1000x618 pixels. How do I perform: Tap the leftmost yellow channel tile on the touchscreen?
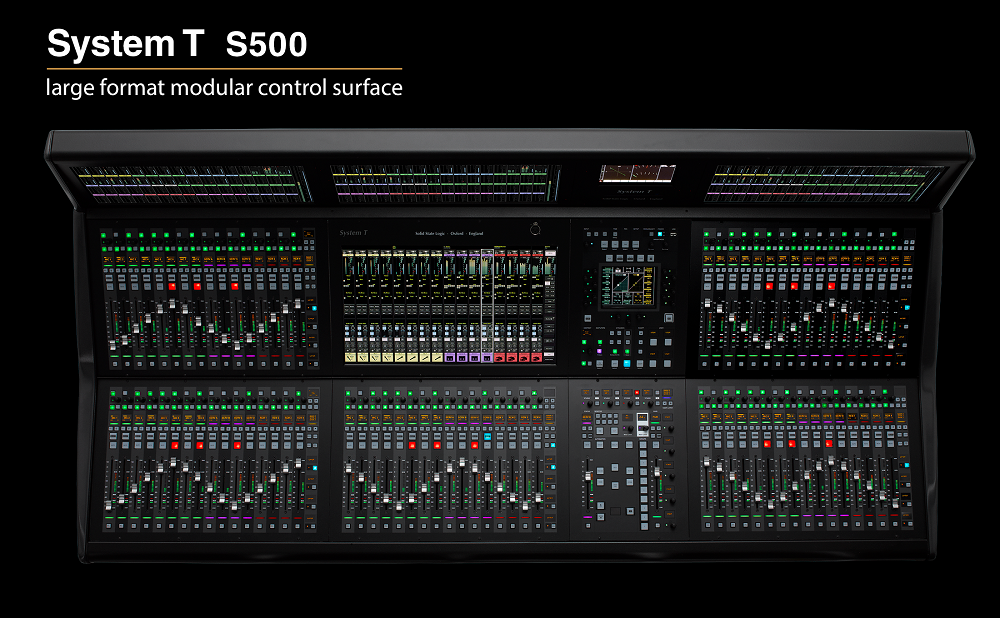point(350,357)
